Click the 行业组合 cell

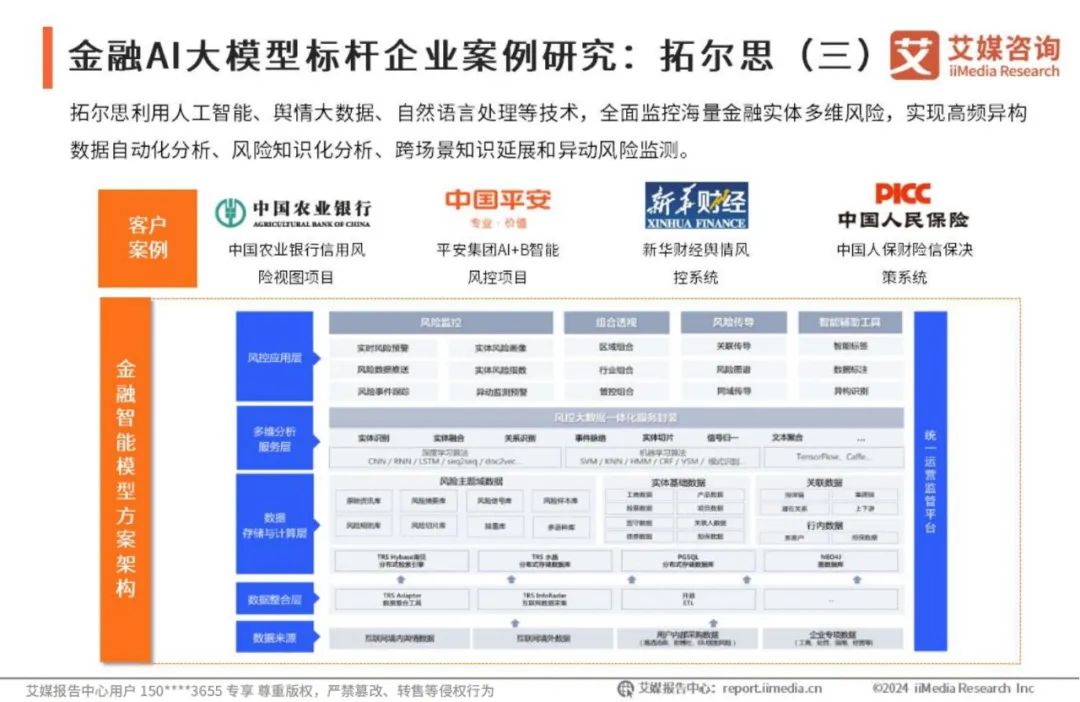[x=616, y=370]
